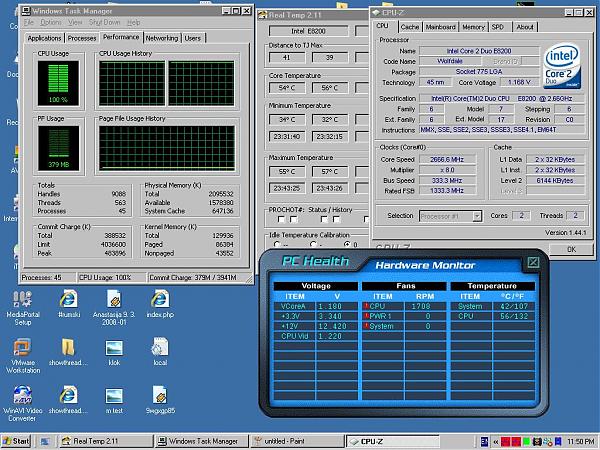Switch to the Processes tab
This screenshot has height=450, width=600.
(x=82, y=38)
